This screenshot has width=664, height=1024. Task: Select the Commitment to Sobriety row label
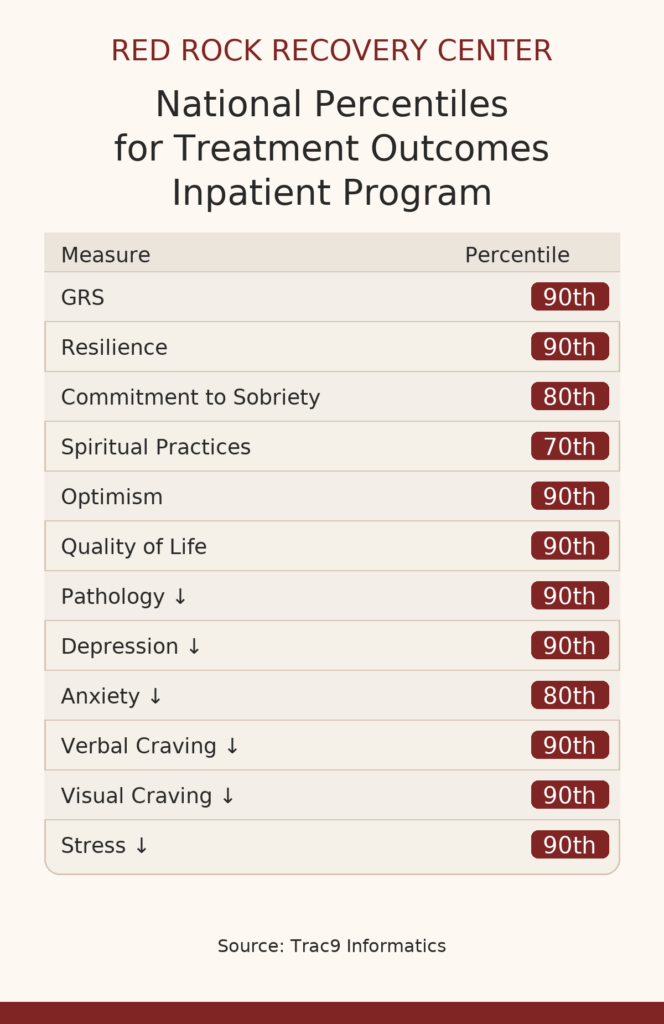pos(190,397)
